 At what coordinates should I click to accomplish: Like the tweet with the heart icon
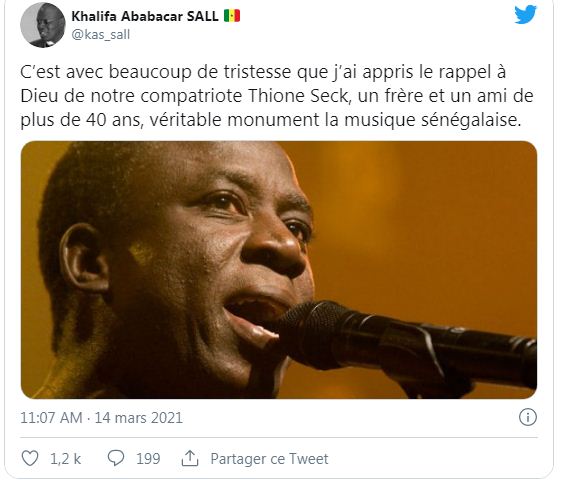click(30, 458)
